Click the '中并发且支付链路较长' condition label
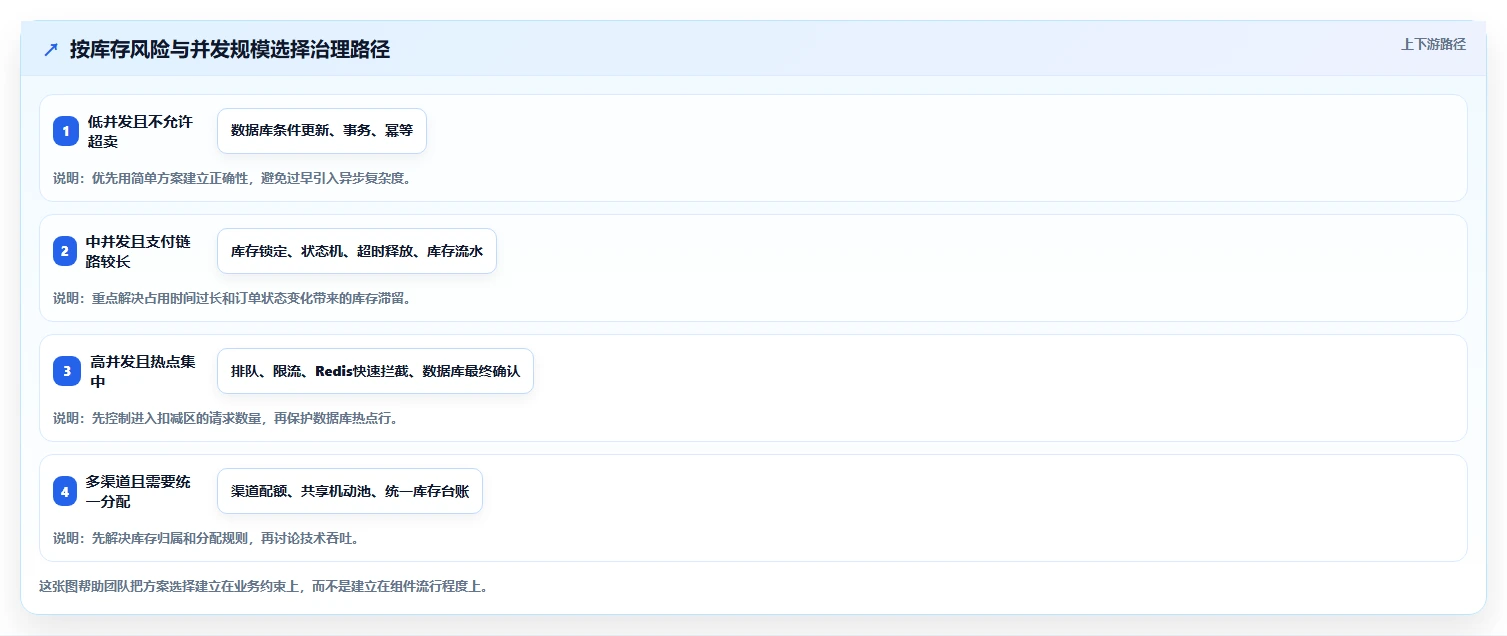 (138, 251)
